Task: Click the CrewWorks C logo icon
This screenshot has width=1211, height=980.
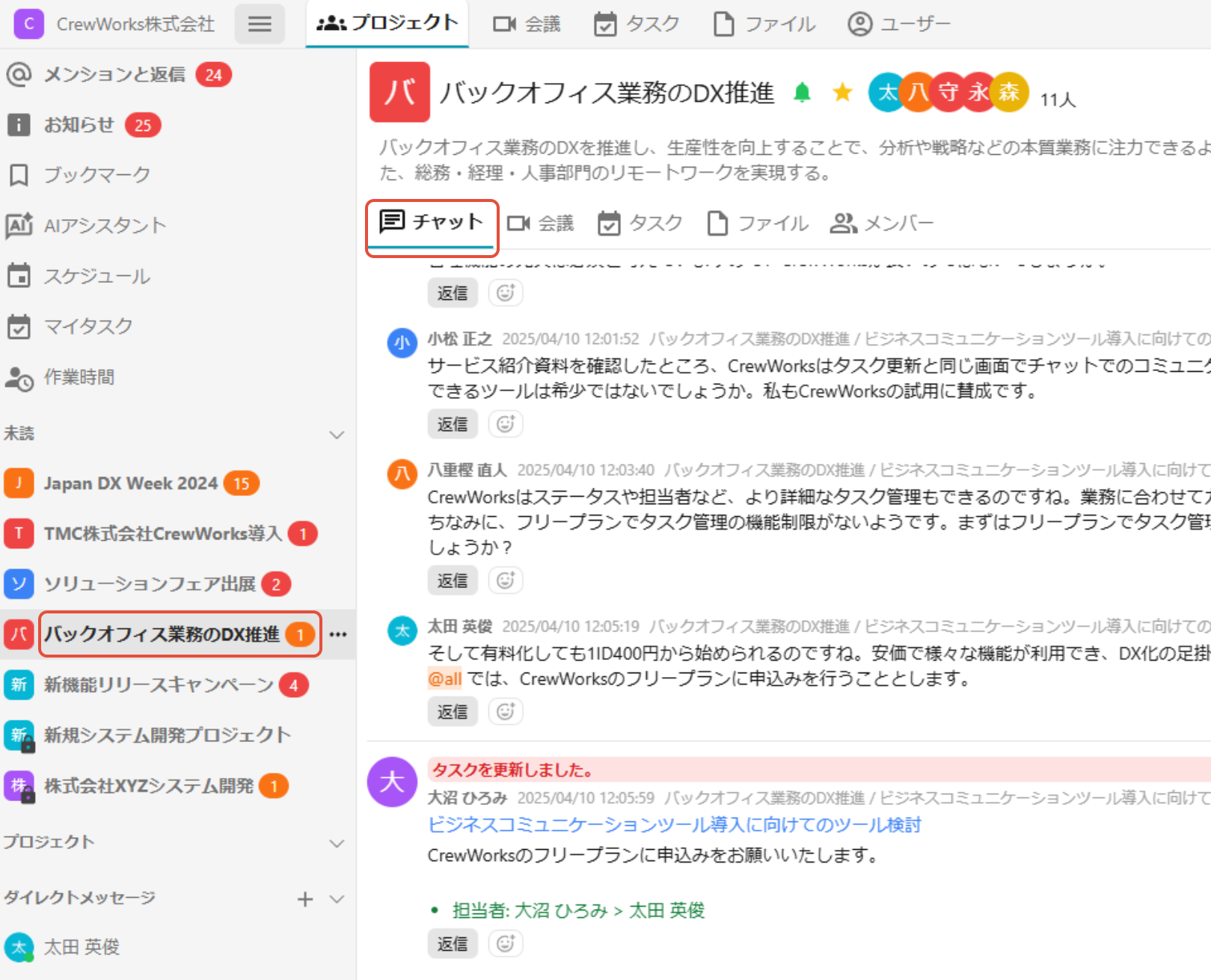Action: 29,24
